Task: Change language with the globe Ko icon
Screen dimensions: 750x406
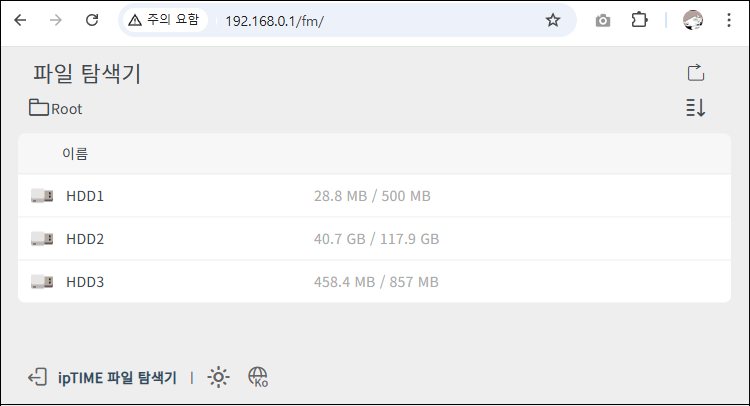Action: (258, 377)
